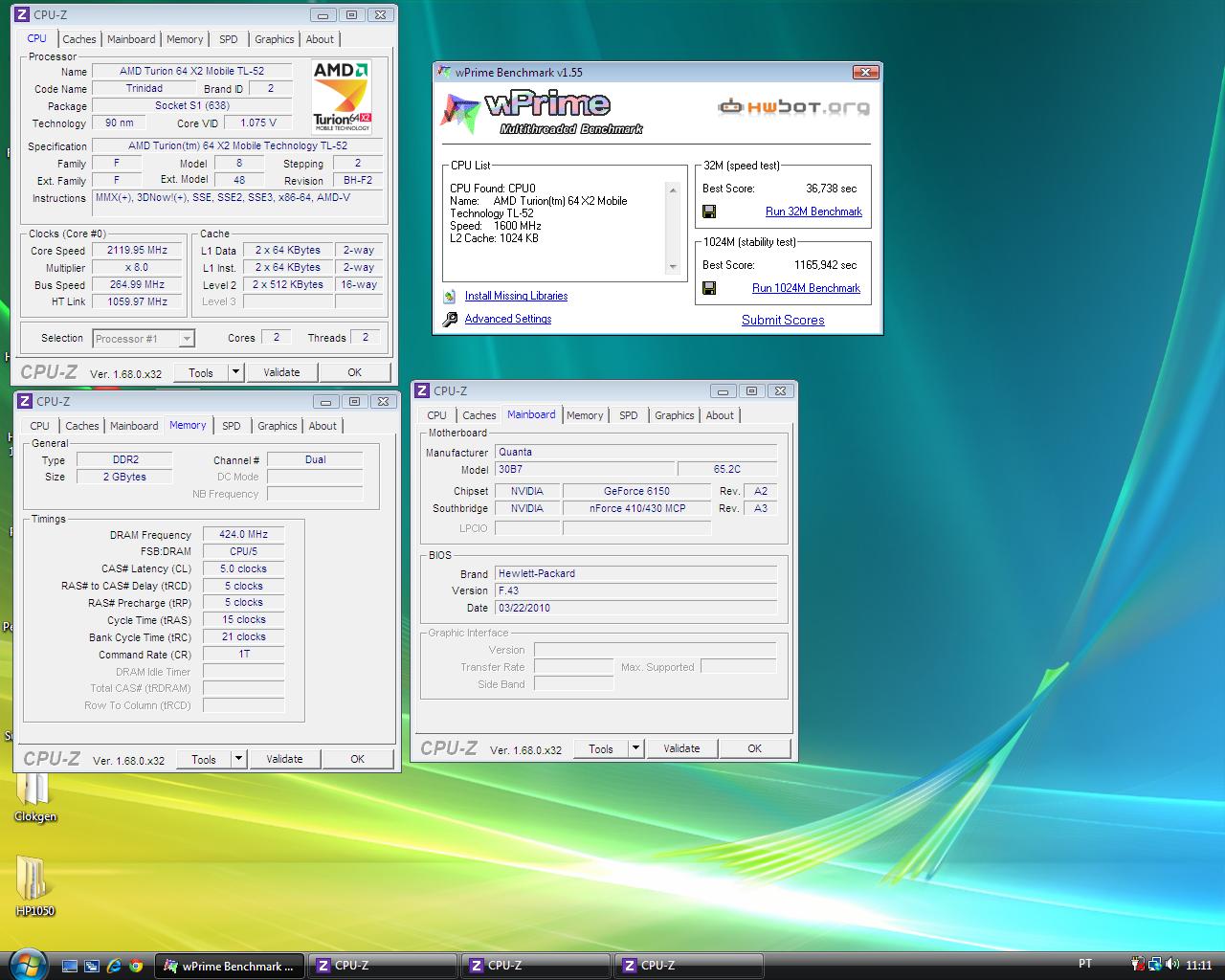This screenshot has height=980, width=1225.
Task: Click the Command Rate value 1T
Action: coord(243,654)
